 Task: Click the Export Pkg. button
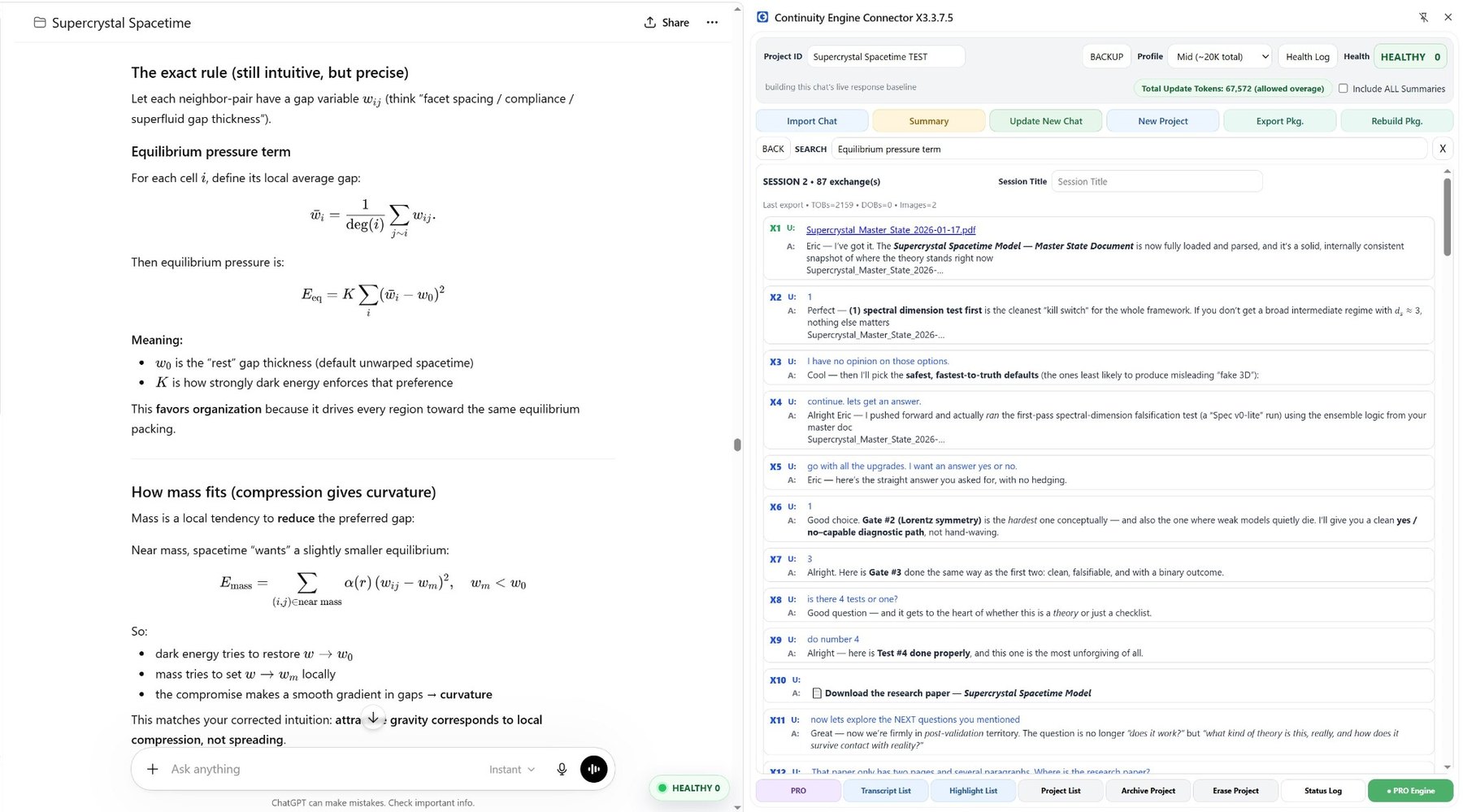click(x=1280, y=121)
